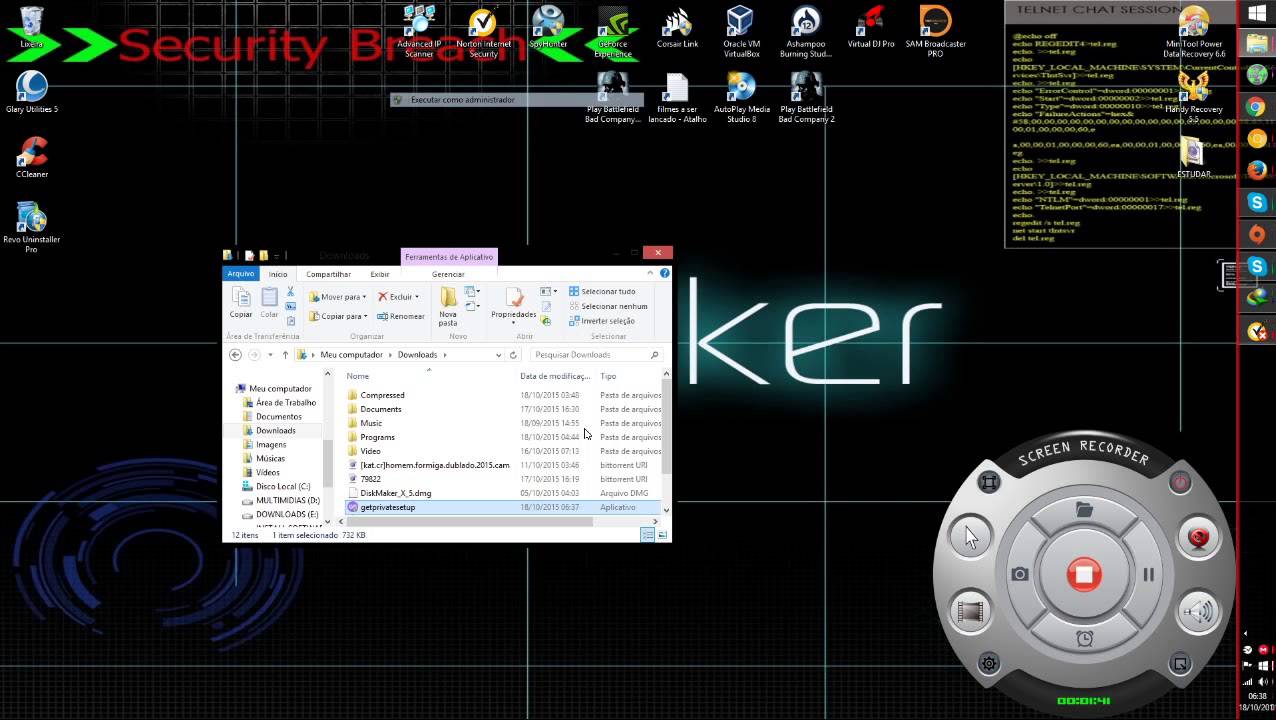Take a screenshot with the camera icon
This screenshot has width=1276, height=720.
pos(1019,574)
